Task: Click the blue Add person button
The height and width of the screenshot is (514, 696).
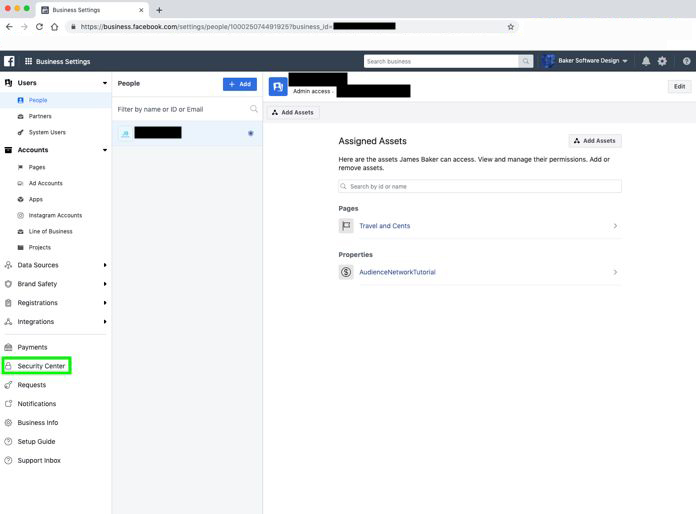Action: [240, 84]
